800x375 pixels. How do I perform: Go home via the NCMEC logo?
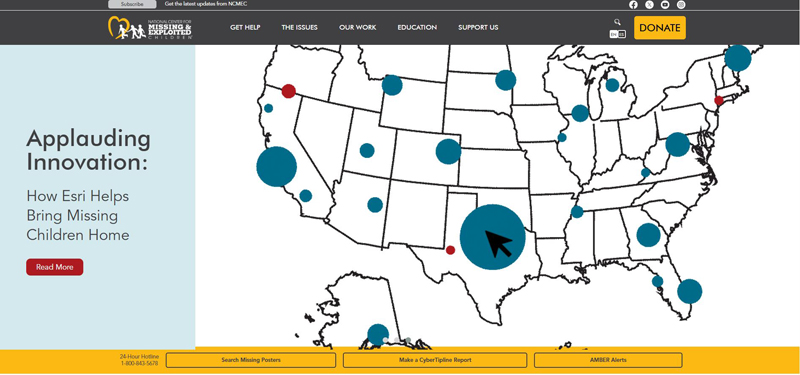[x=150, y=28]
